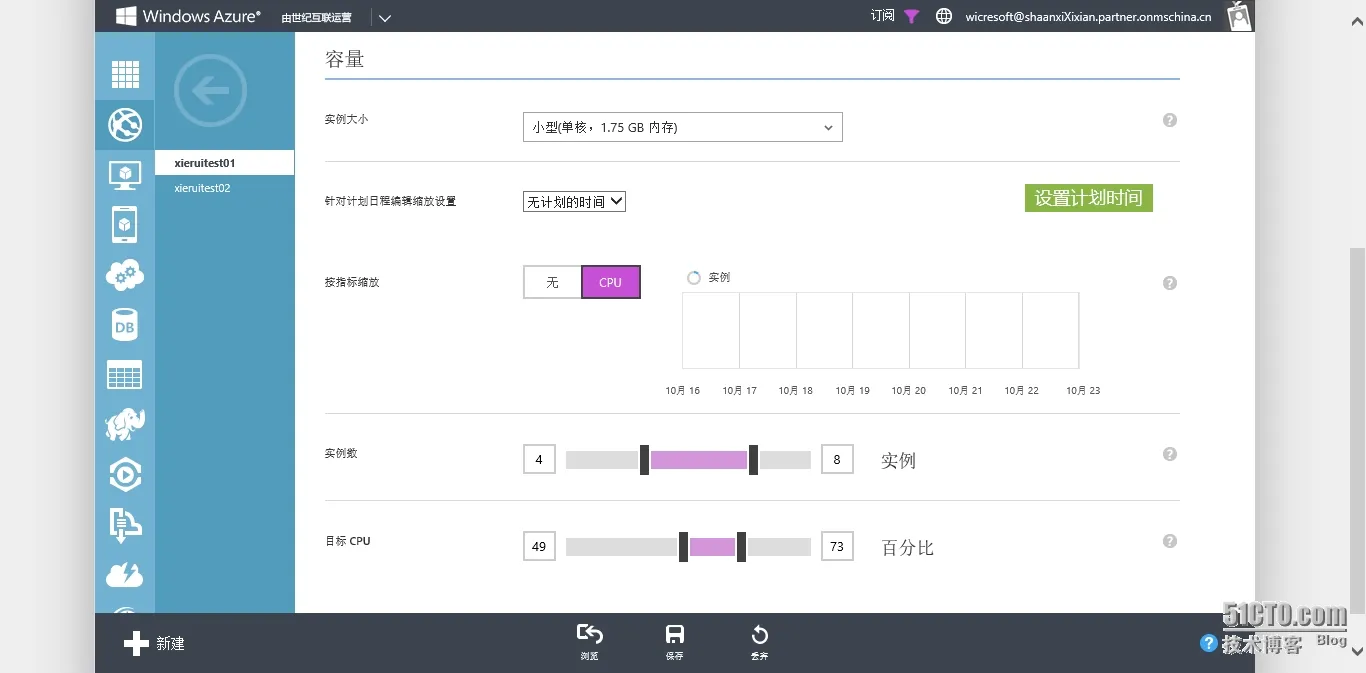Click the Browse toolbar button
Viewport: 1366px width, 673px height.
click(x=590, y=641)
